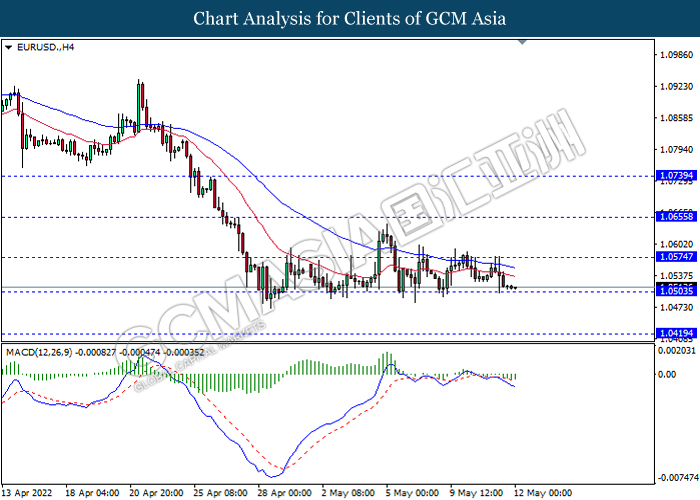Click the 1.05375 price axis value
Image resolution: width=700 pixels, height=500 pixels.
[x=677, y=276]
